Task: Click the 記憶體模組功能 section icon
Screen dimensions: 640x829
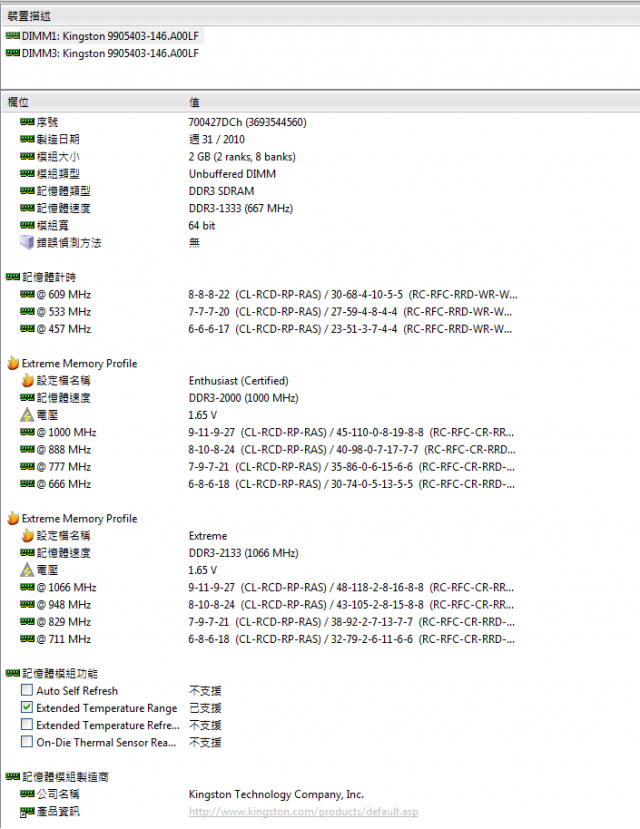Action: (x=13, y=674)
